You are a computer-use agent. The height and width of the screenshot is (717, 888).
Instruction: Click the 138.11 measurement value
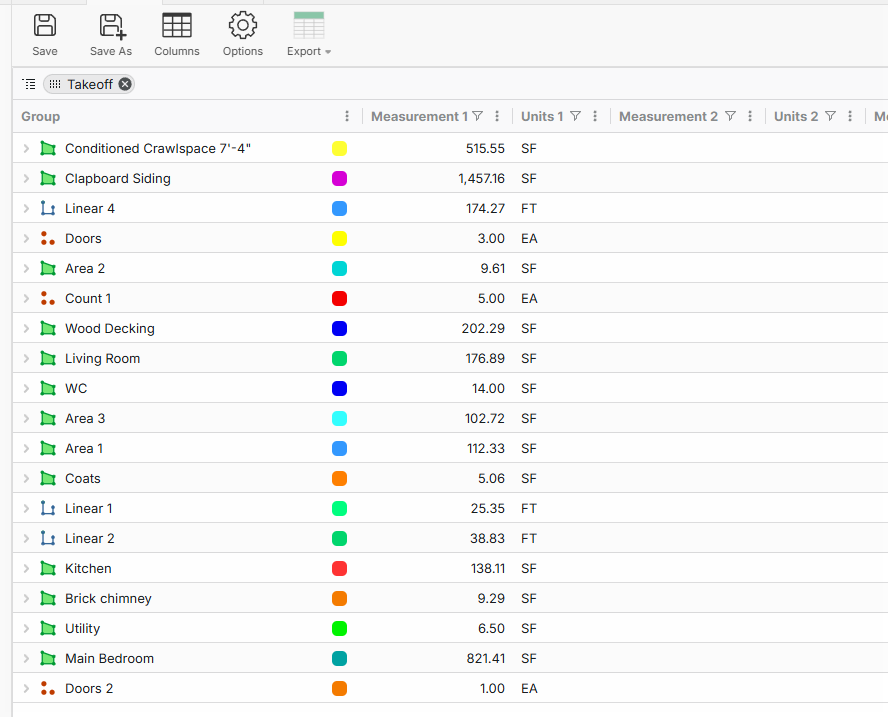(488, 569)
